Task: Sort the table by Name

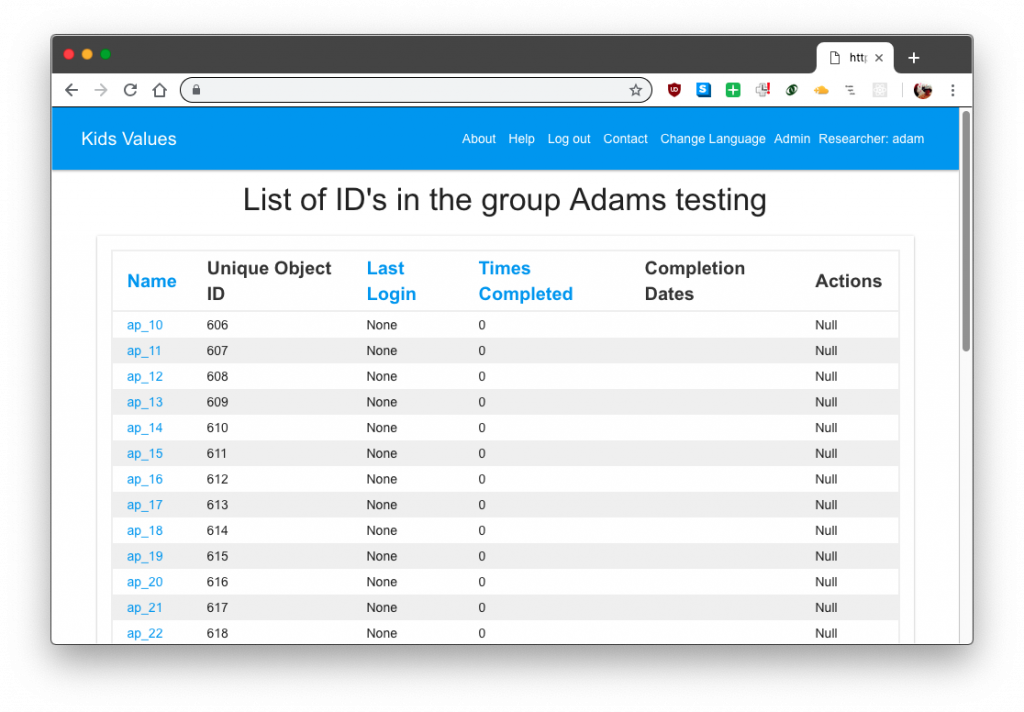Action: pos(152,281)
